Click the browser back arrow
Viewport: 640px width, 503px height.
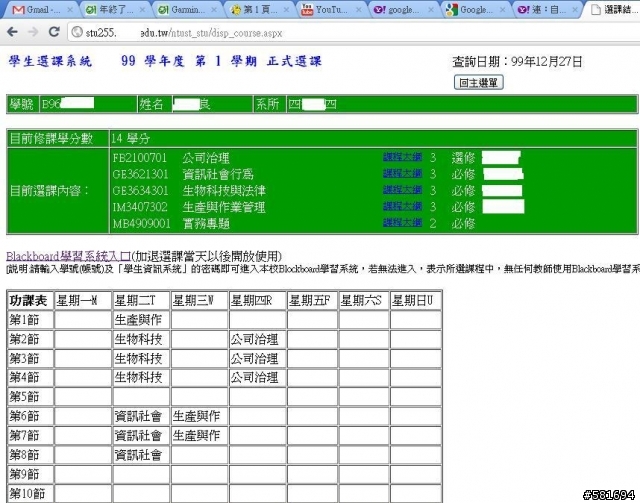[11, 33]
